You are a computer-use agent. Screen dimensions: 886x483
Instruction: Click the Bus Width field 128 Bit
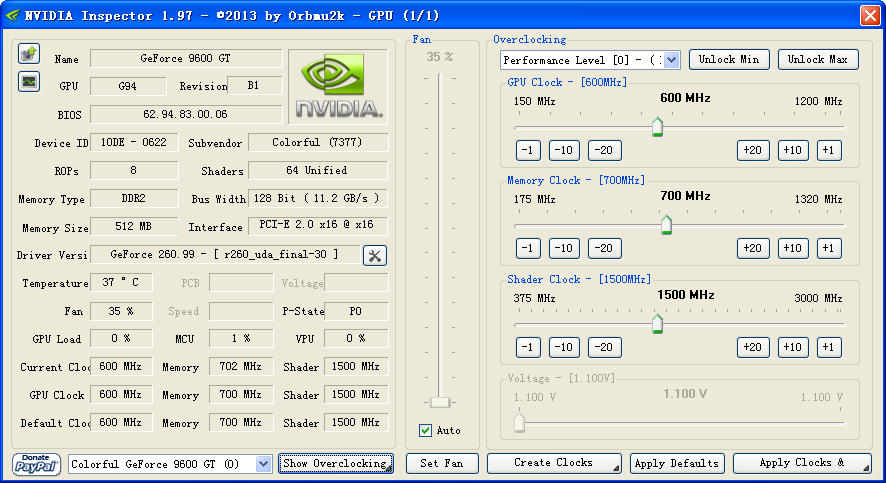tap(318, 198)
